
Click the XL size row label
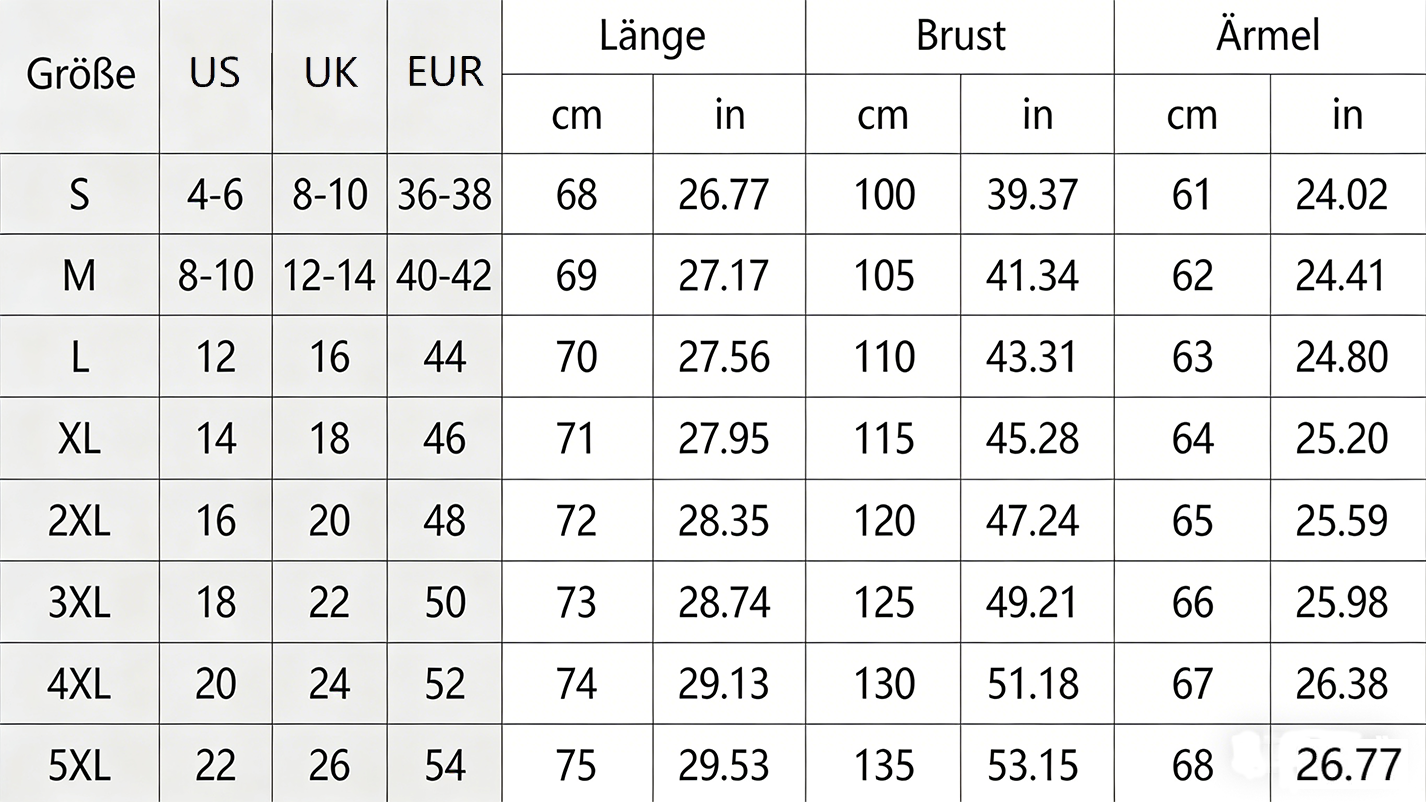click(80, 439)
